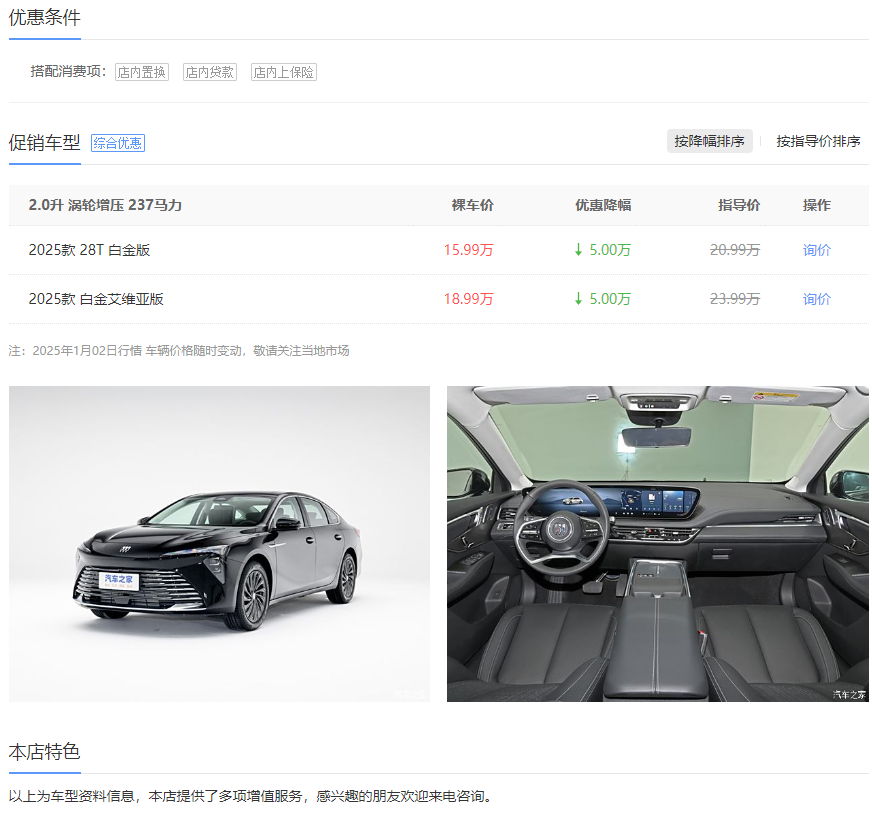Click the 店内贷款 tag
Image resolution: width=872 pixels, height=819 pixels.
[x=210, y=72]
